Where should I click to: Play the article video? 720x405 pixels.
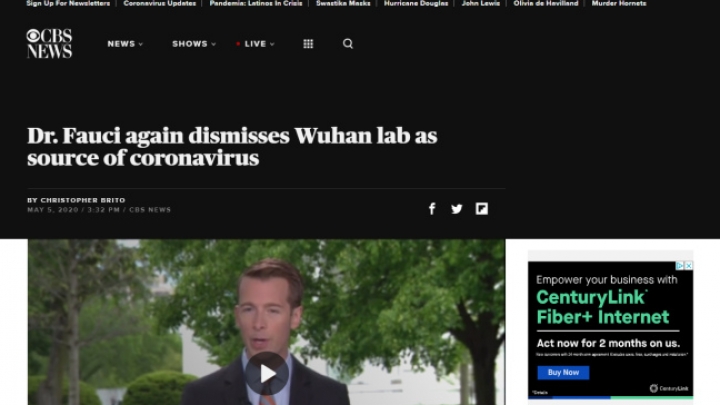(x=267, y=373)
